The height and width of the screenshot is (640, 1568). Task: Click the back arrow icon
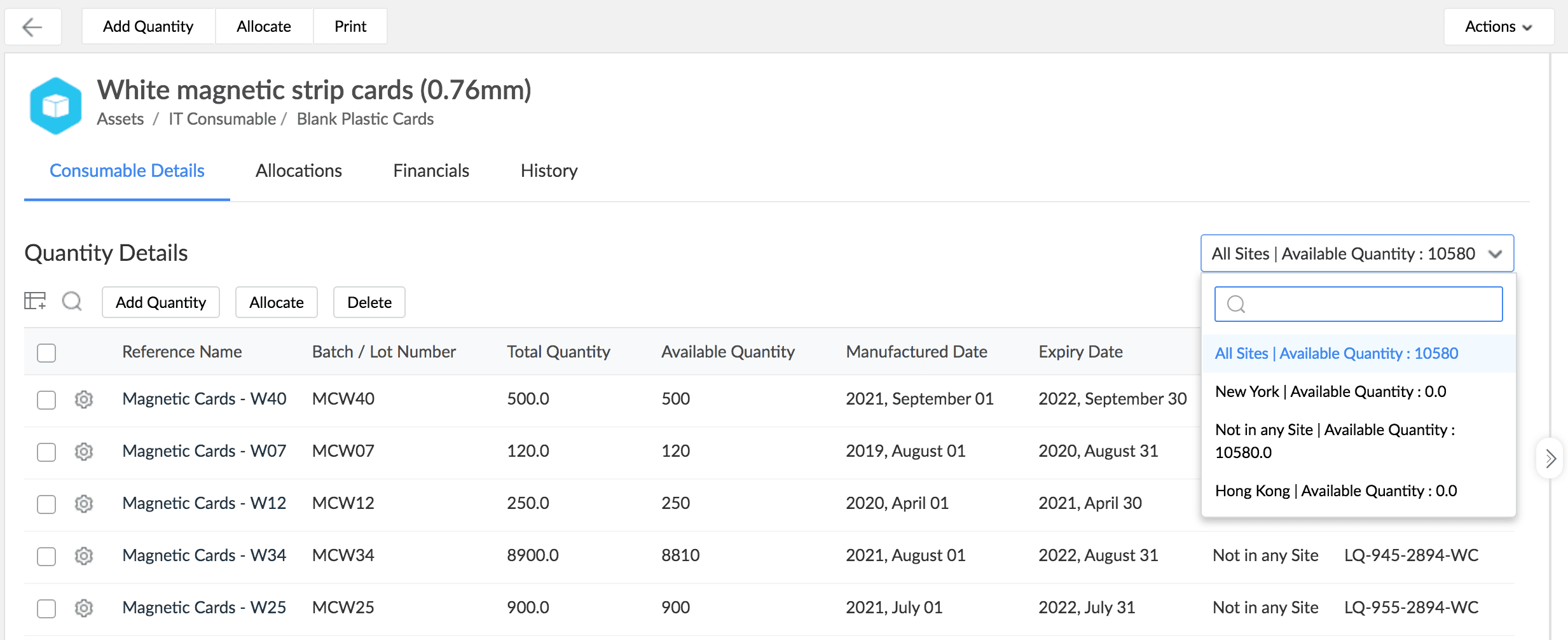tap(32, 27)
